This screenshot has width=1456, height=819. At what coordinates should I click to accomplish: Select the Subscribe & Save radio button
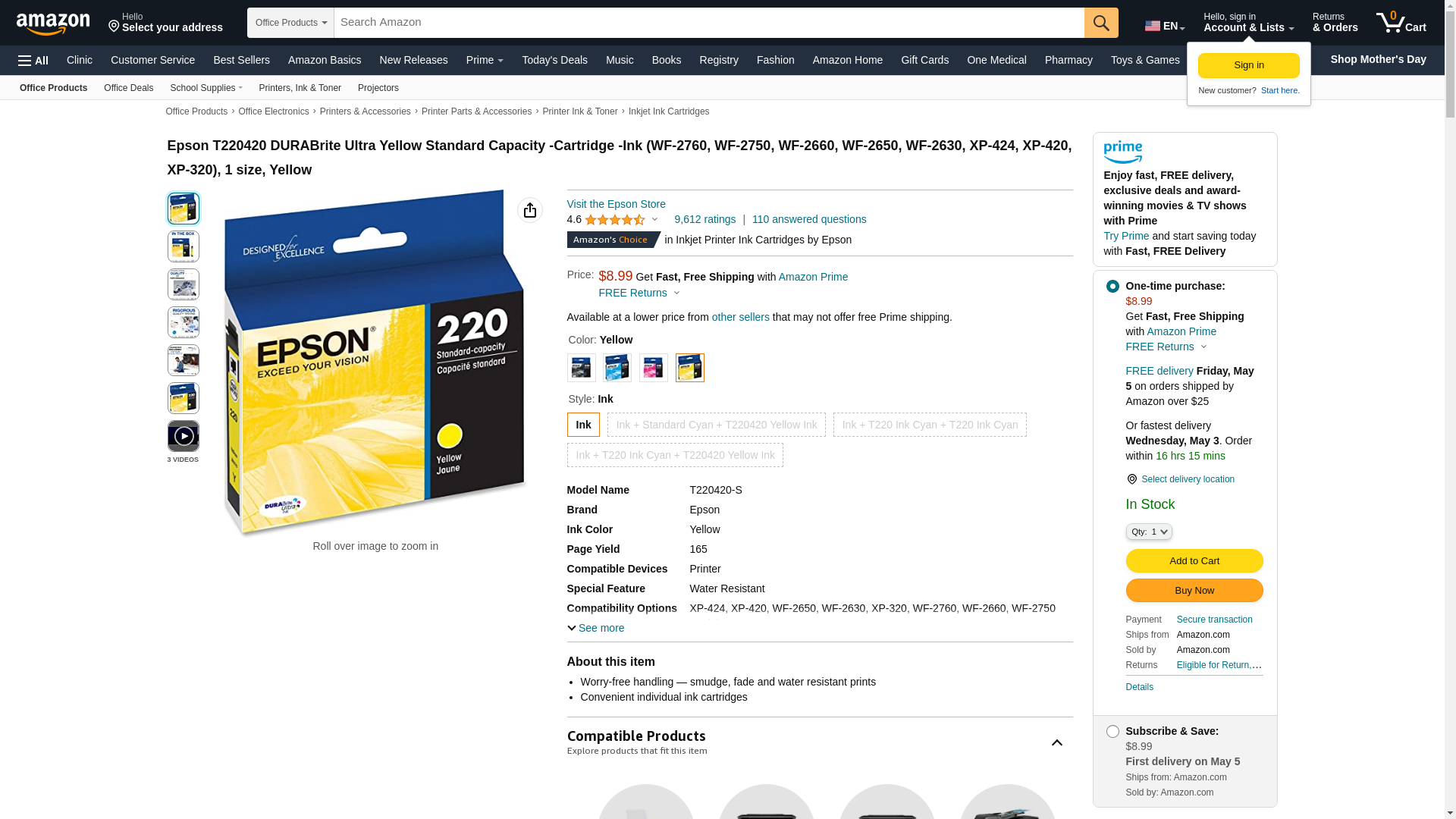coord(1112,732)
